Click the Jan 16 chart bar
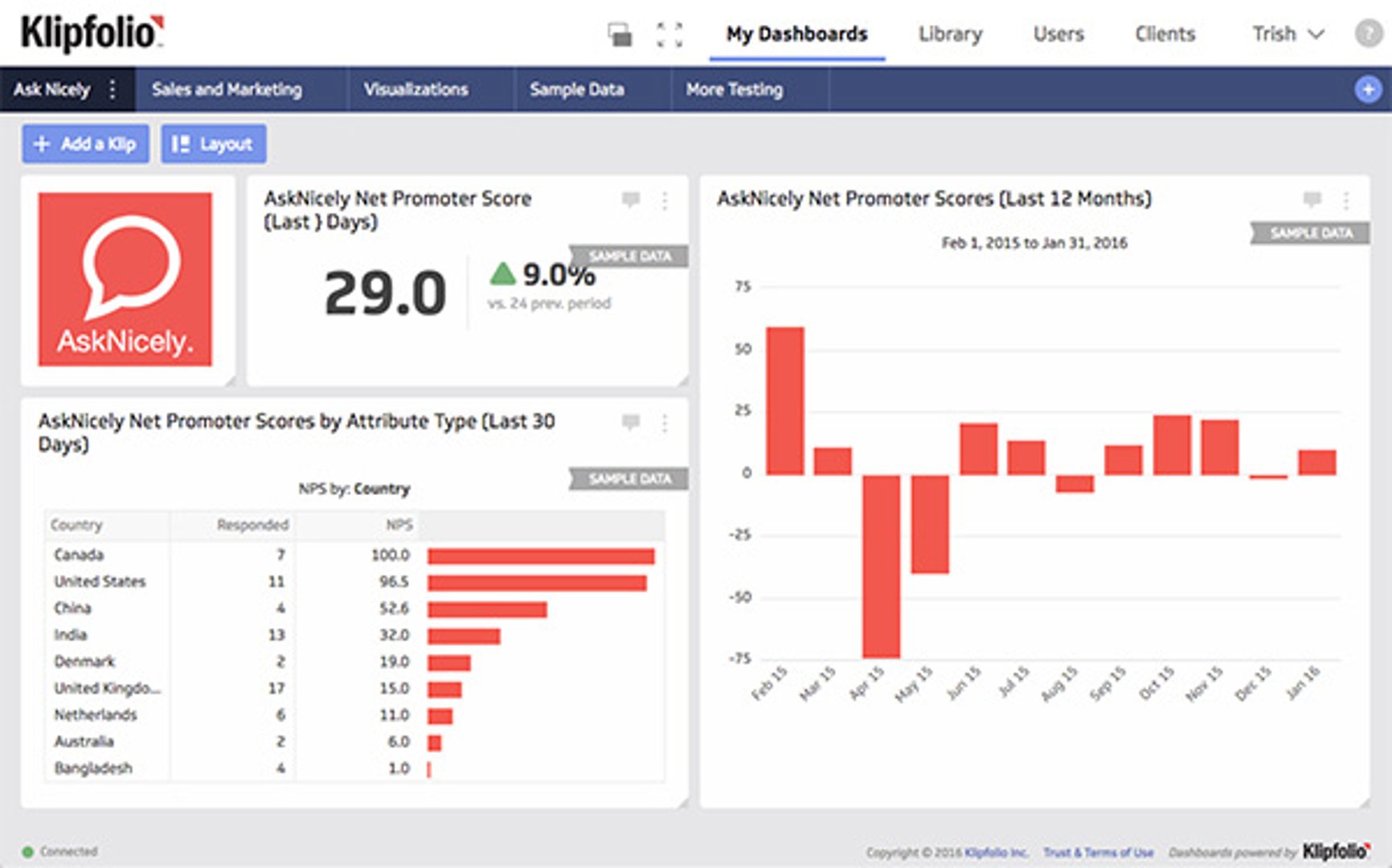Viewport: 1392px width, 868px height. pyautogui.click(x=1317, y=462)
